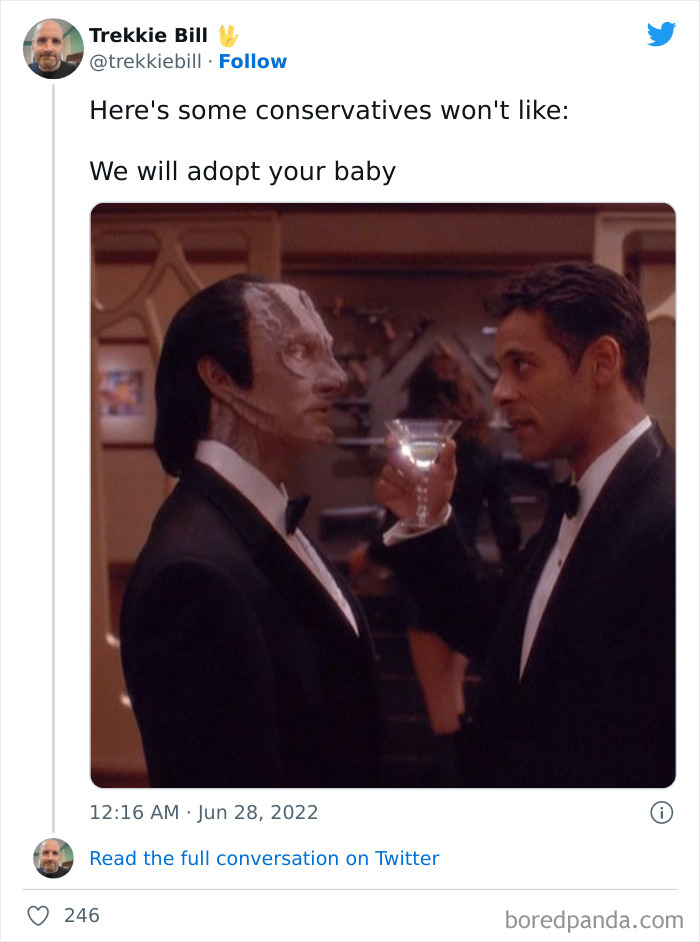Open the @trekkiebill handle
700x942 pixels.
click(x=145, y=61)
